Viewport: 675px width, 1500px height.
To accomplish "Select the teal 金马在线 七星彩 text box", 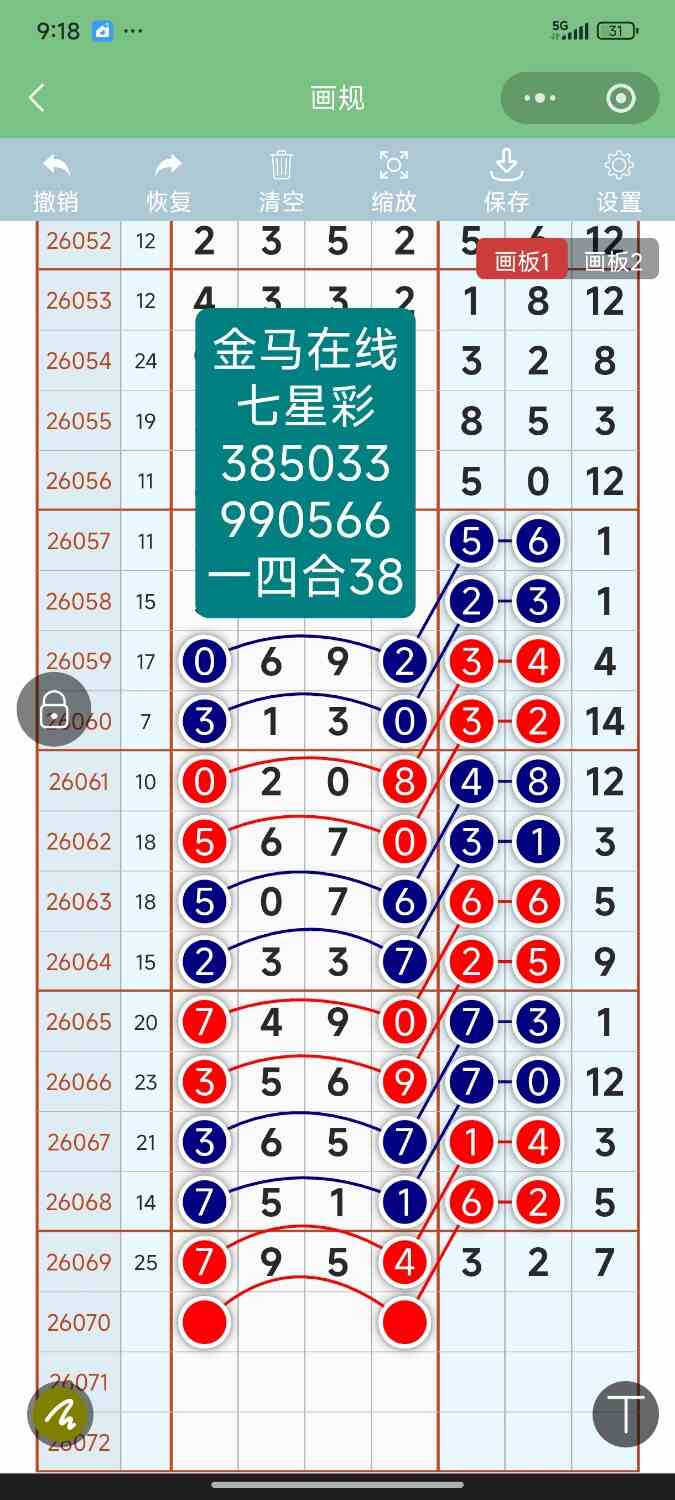I will tap(305, 463).
